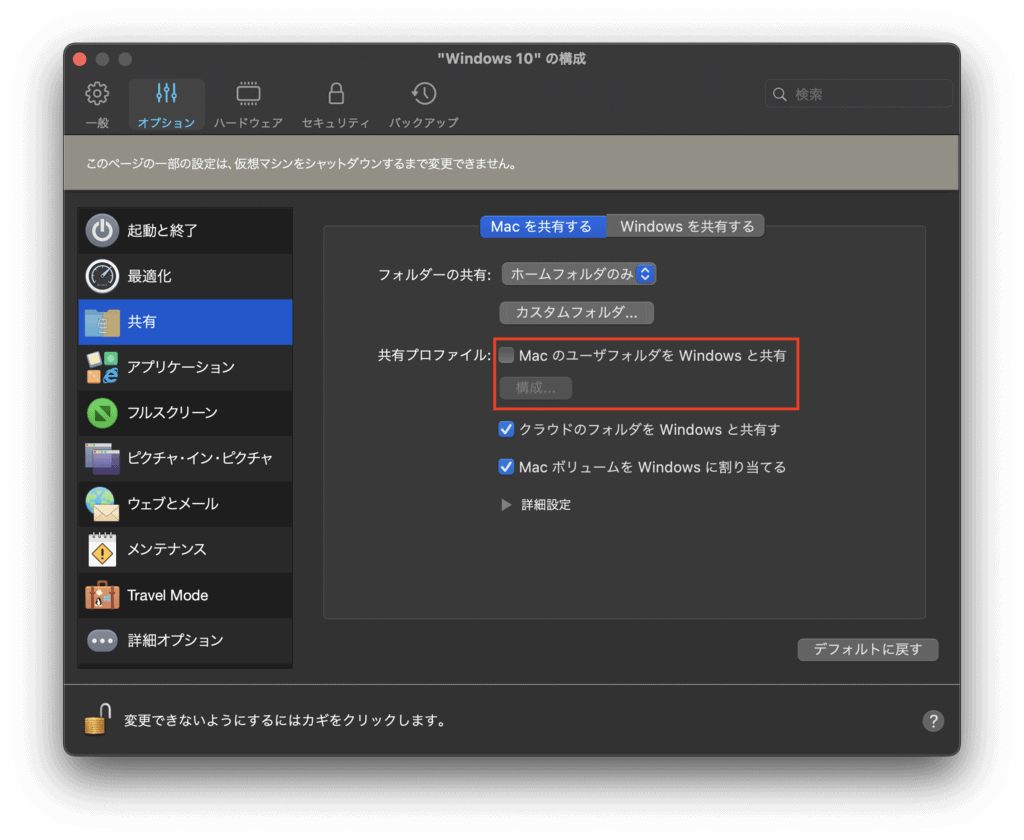Screen dimensions: 1024x840
Task: Select 最適化 label in the sidebar
Action: click(x=149, y=276)
